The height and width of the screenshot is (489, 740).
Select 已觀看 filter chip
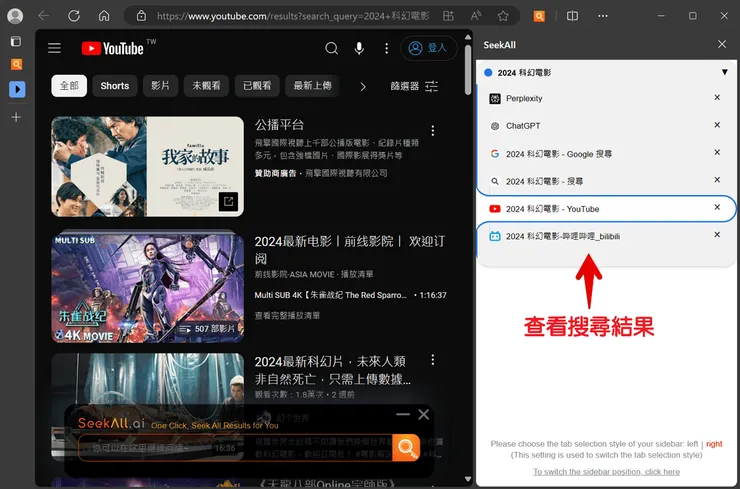(257, 86)
